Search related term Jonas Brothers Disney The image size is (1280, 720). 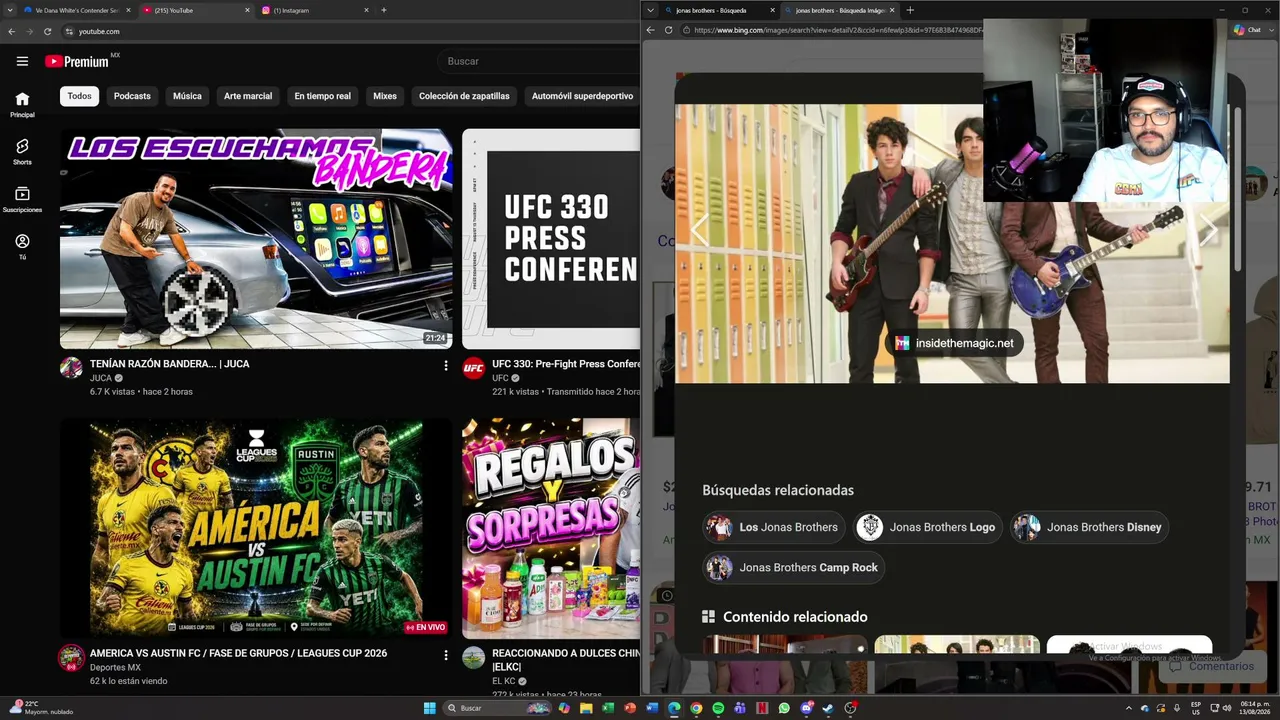coord(1089,527)
